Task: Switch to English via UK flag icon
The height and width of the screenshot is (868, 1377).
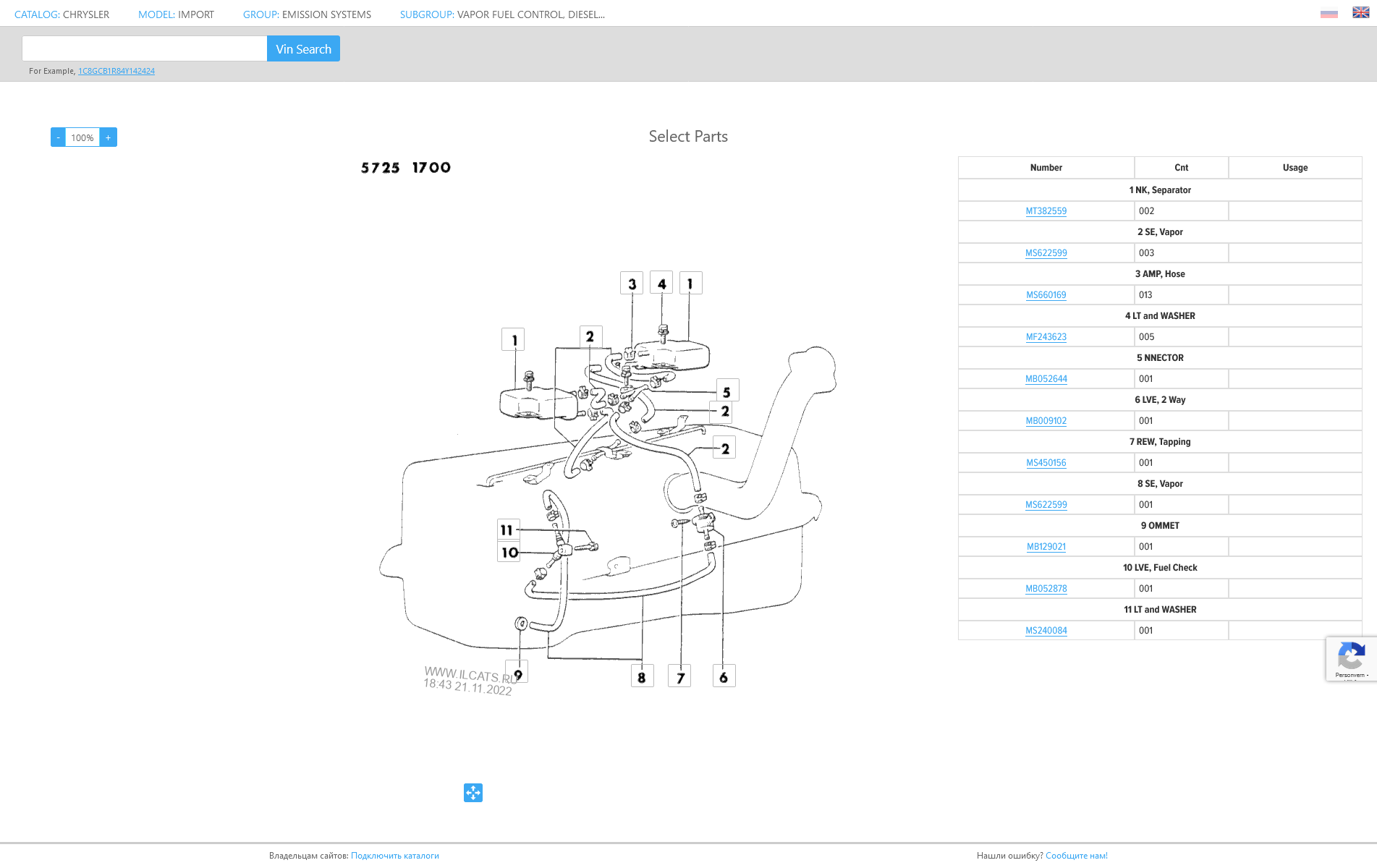Action: tap(1360, 13)
